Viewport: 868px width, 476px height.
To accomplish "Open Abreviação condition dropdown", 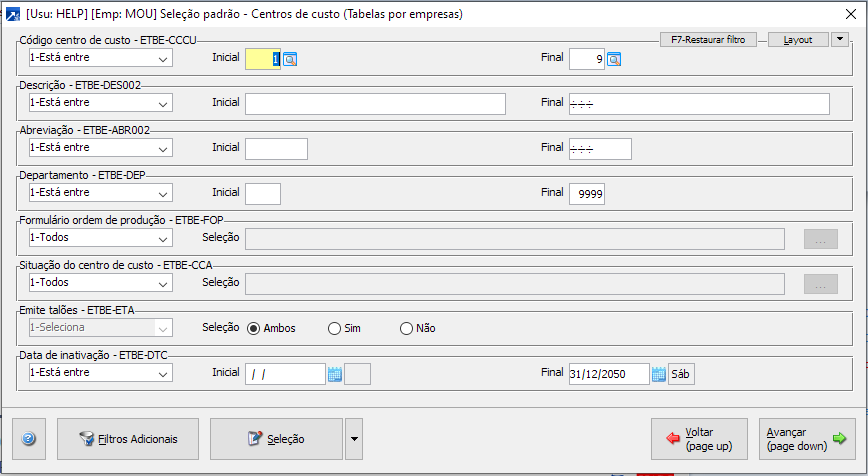I will click(101, 148).
